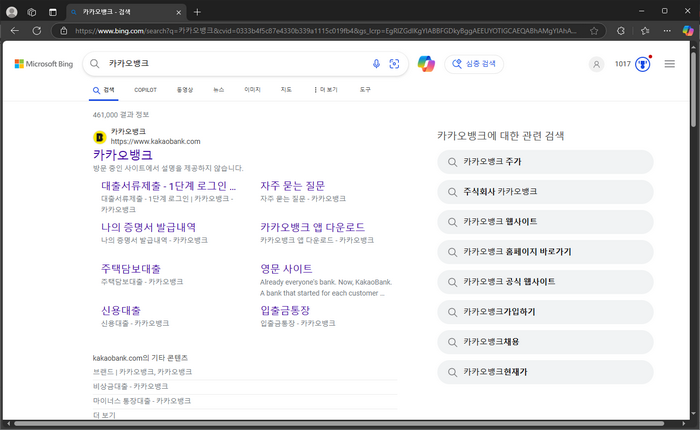The image size is (700, 430).
Task: Open the hamburger settings menu
Action: (670, 64)
